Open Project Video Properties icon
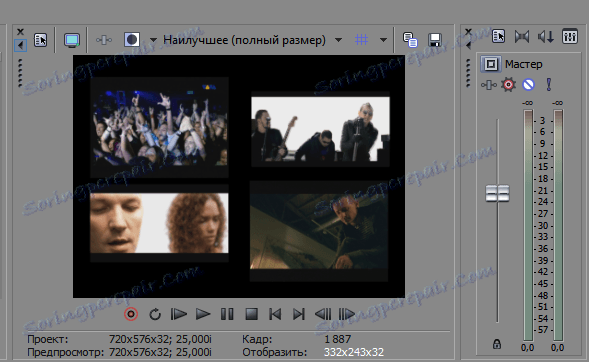 41,40
